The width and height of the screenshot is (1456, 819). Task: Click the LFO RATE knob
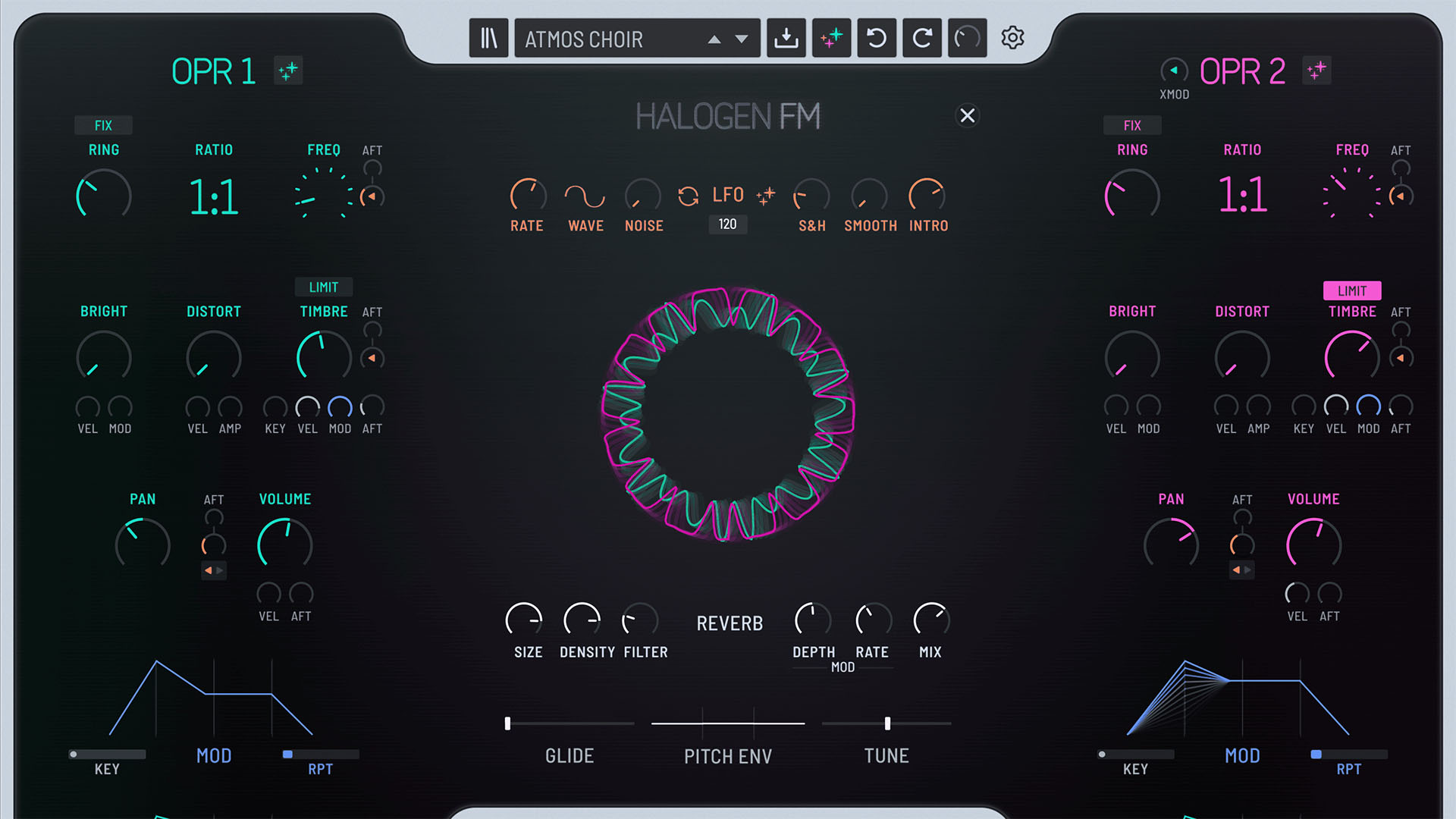tap(528, 196)
